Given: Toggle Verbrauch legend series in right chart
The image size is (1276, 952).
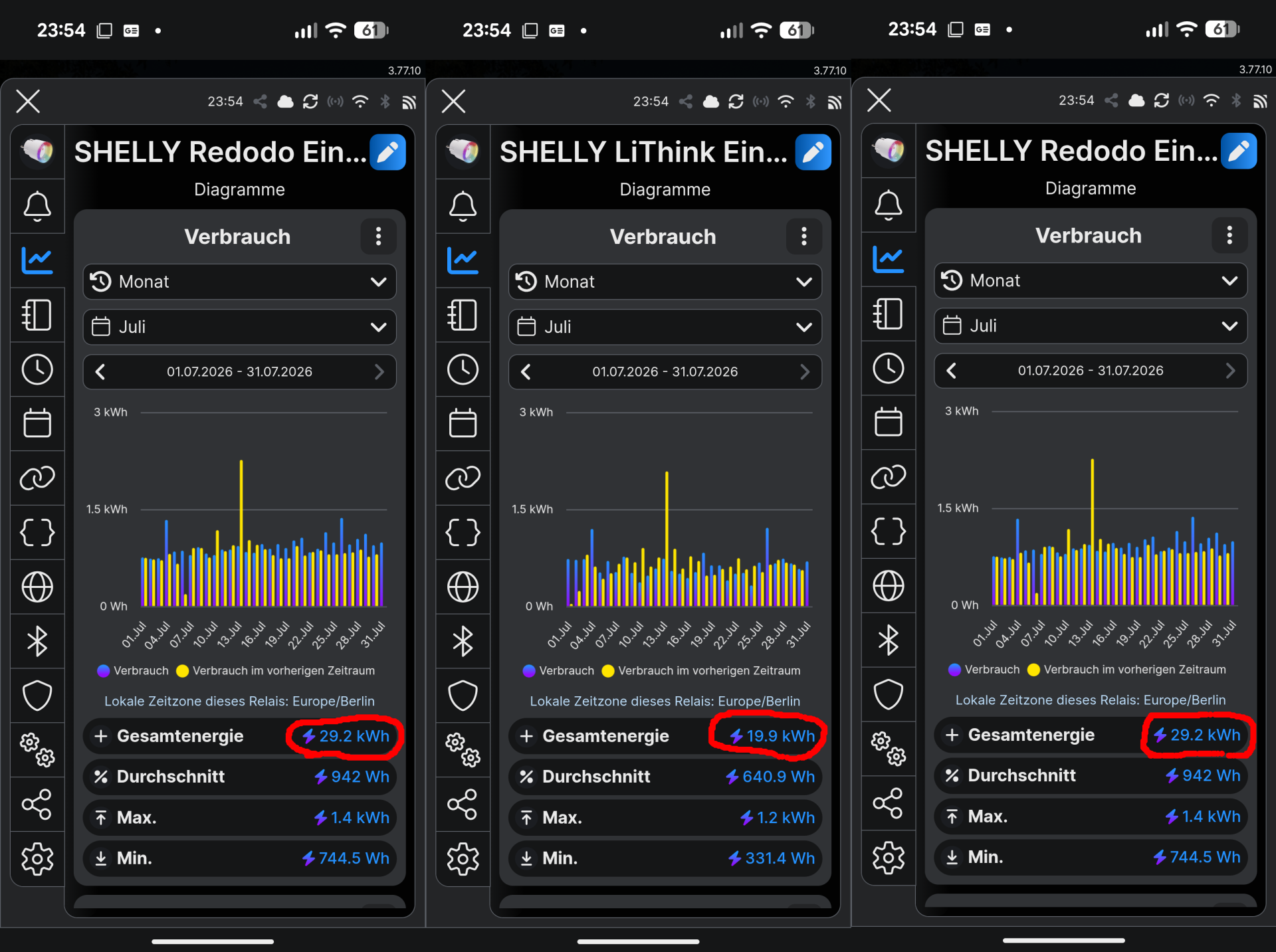Looking at the screenshot, I should coord(984,670).
